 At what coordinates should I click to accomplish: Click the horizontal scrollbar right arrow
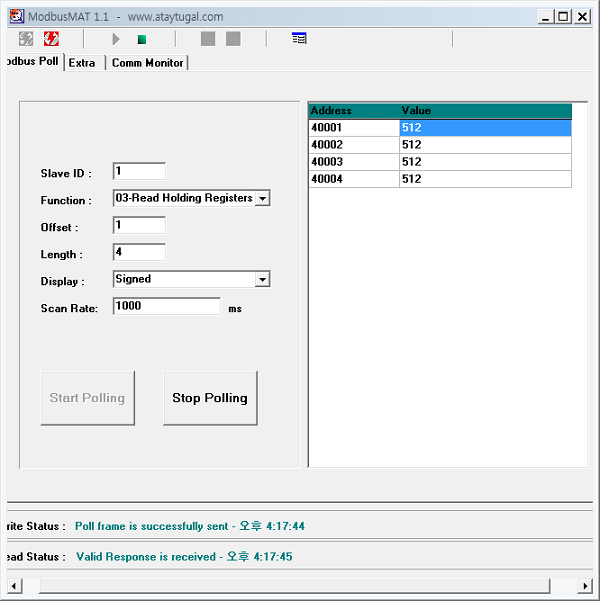coord(585,585)
